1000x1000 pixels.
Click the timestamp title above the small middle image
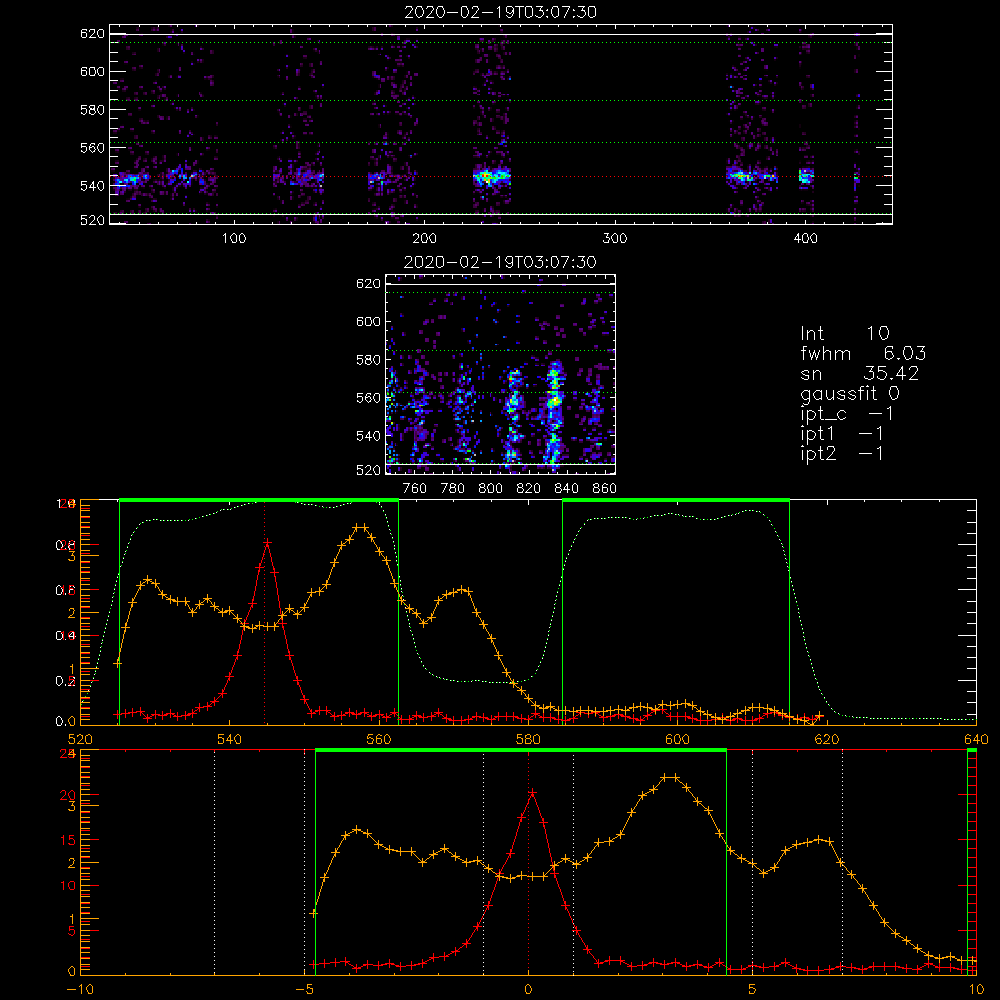(500, 262)
